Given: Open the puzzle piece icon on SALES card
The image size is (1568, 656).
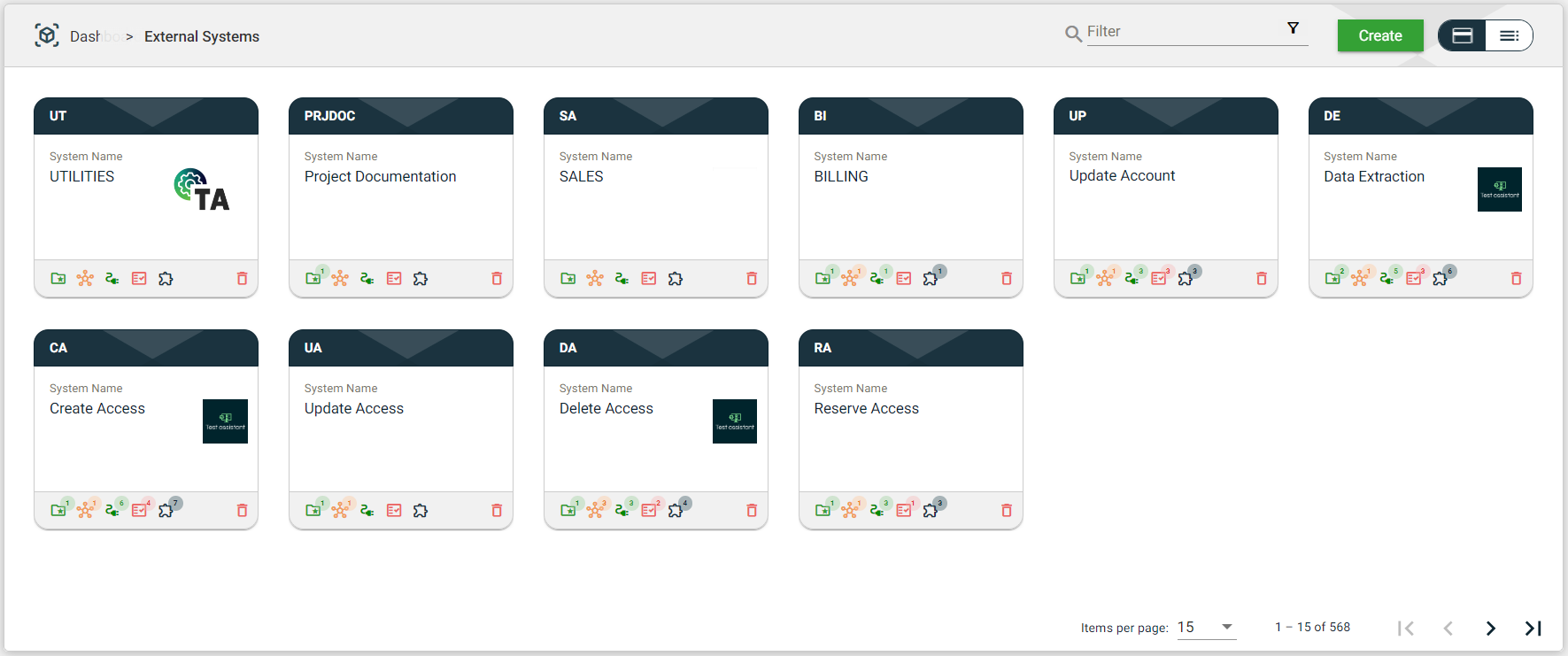Looking at the screenshot, I should click(676, 279).
